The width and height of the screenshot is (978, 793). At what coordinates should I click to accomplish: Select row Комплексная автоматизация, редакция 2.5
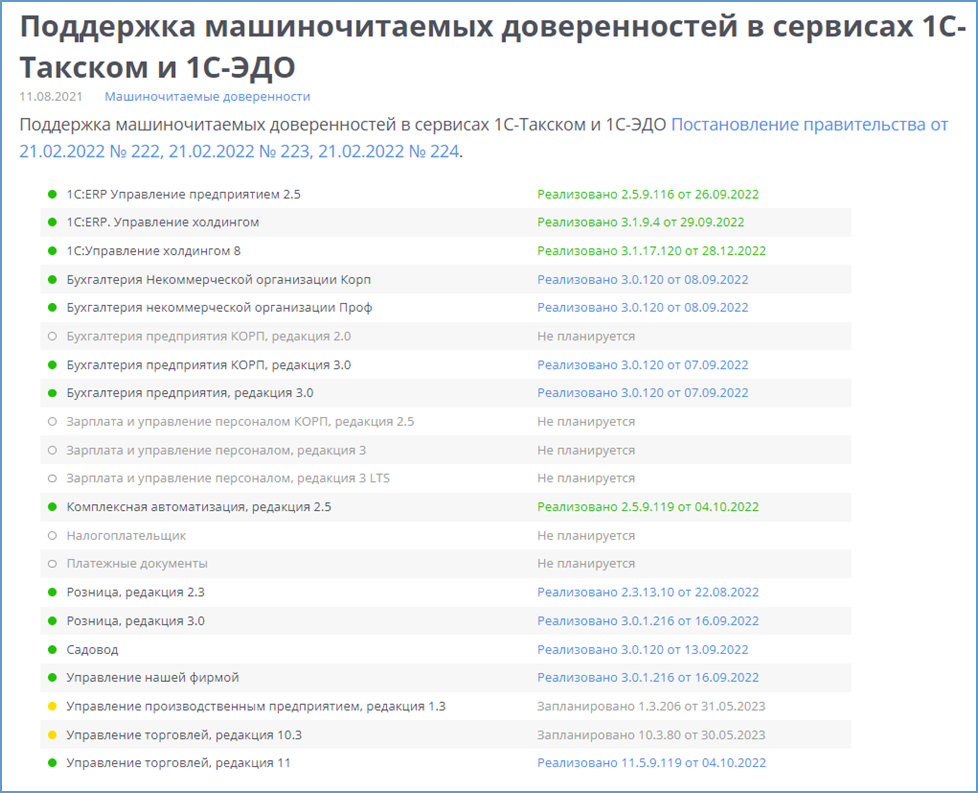click(446, 507)
